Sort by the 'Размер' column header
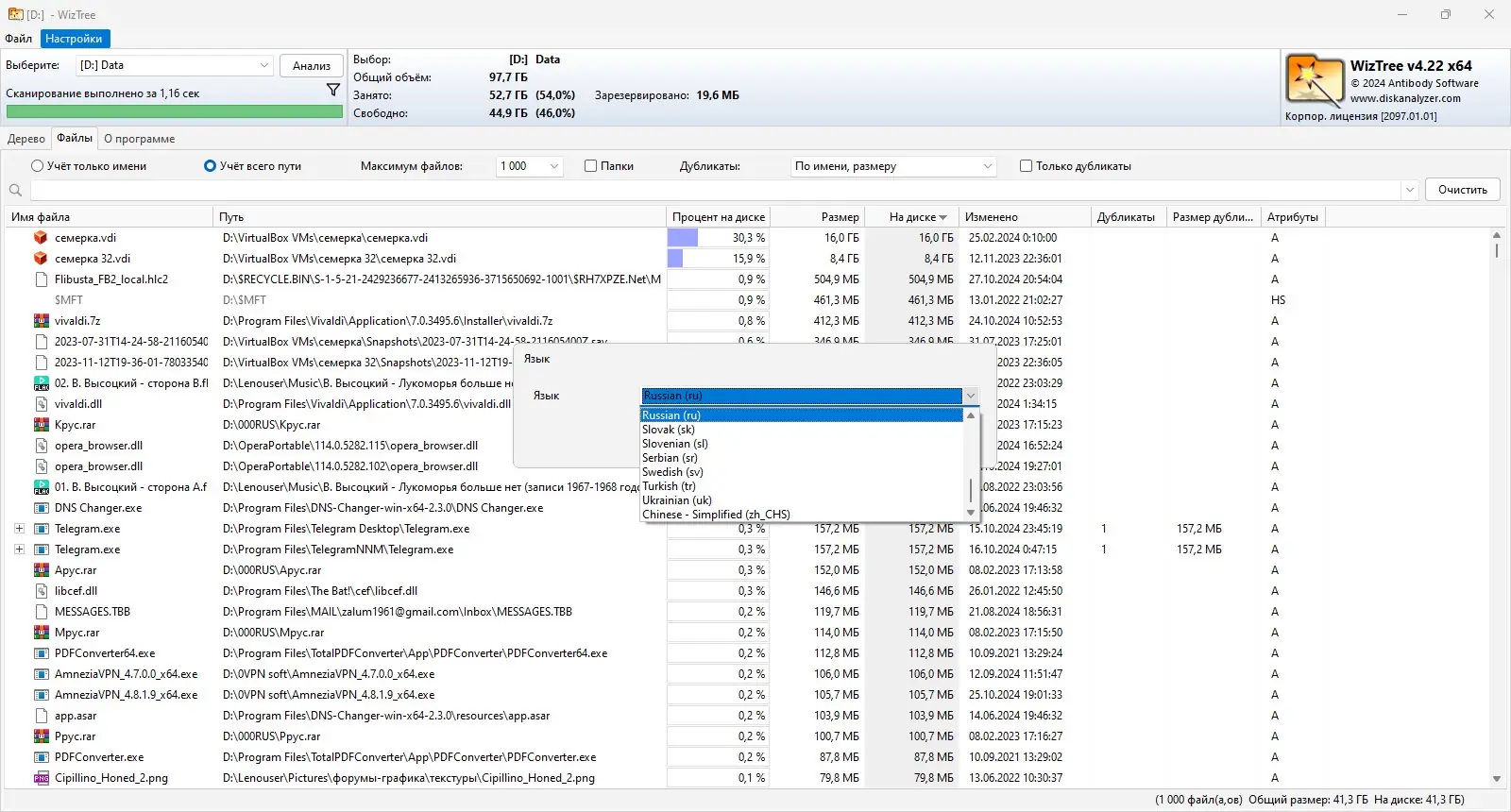 tap(817, 217)
